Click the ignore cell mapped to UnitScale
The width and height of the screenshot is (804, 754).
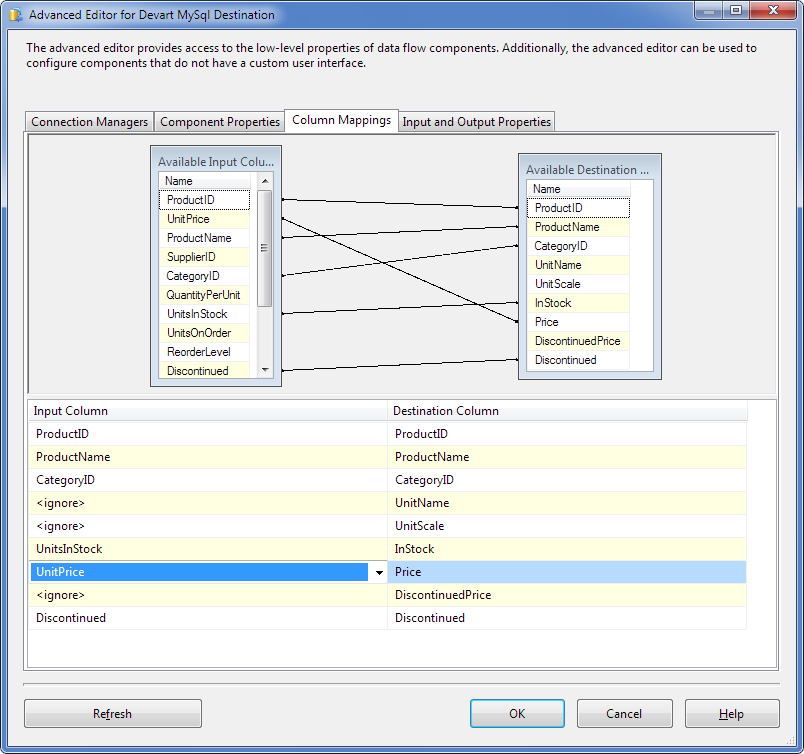click(x=208, y=526)
